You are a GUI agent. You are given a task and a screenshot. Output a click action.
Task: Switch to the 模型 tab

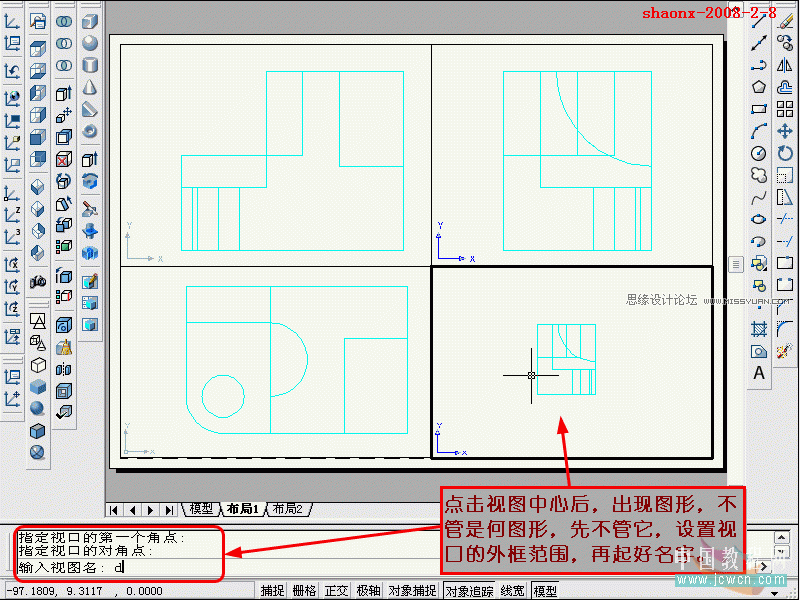click(201, 509)
